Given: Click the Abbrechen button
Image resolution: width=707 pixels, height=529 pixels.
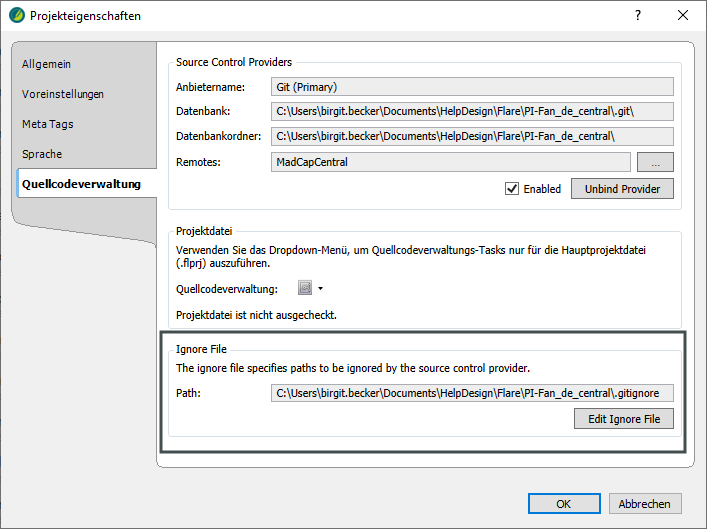Looking at the screenshot, I should tap(644, 503).
